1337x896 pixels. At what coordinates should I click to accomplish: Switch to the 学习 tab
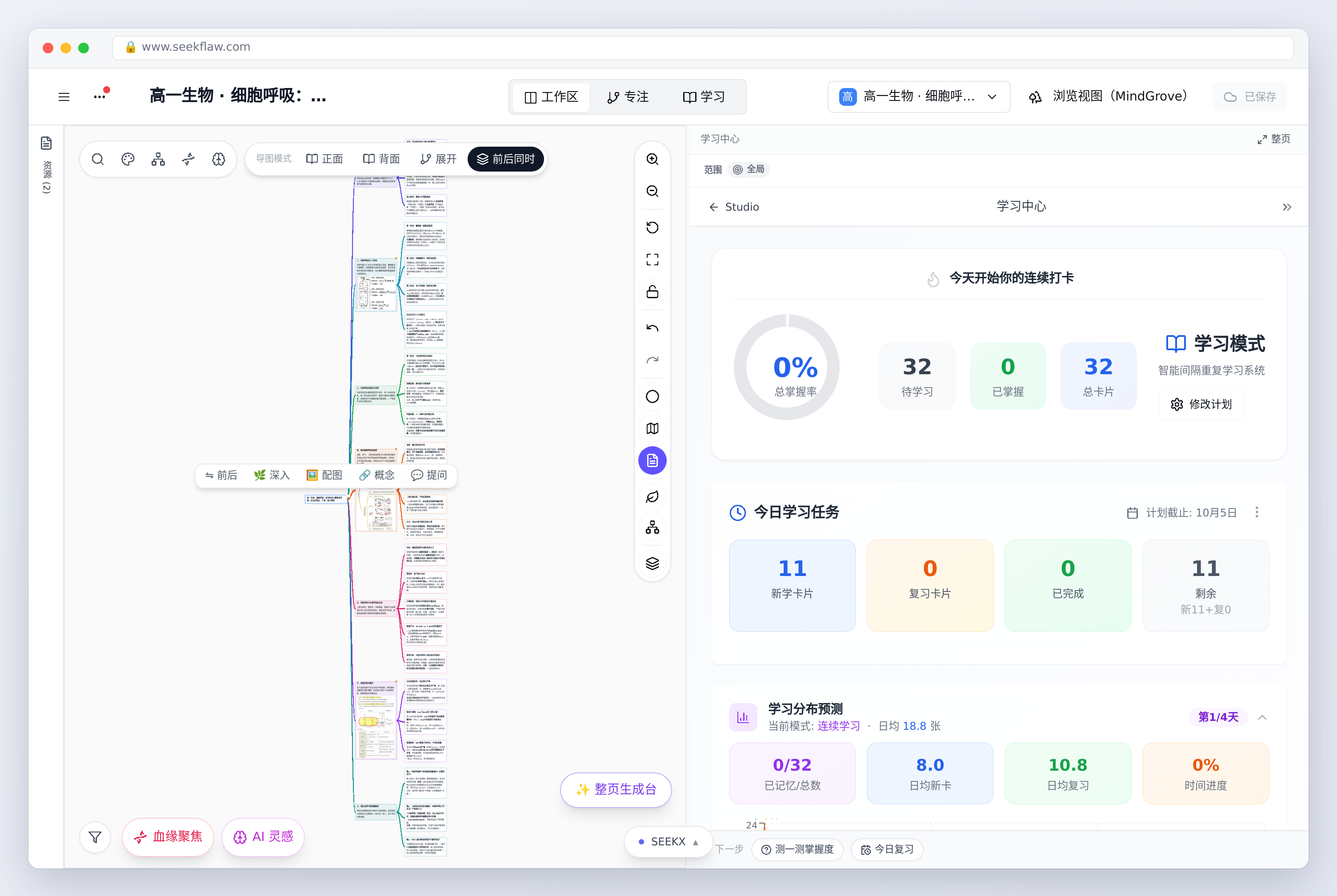[x=704, y=97]
